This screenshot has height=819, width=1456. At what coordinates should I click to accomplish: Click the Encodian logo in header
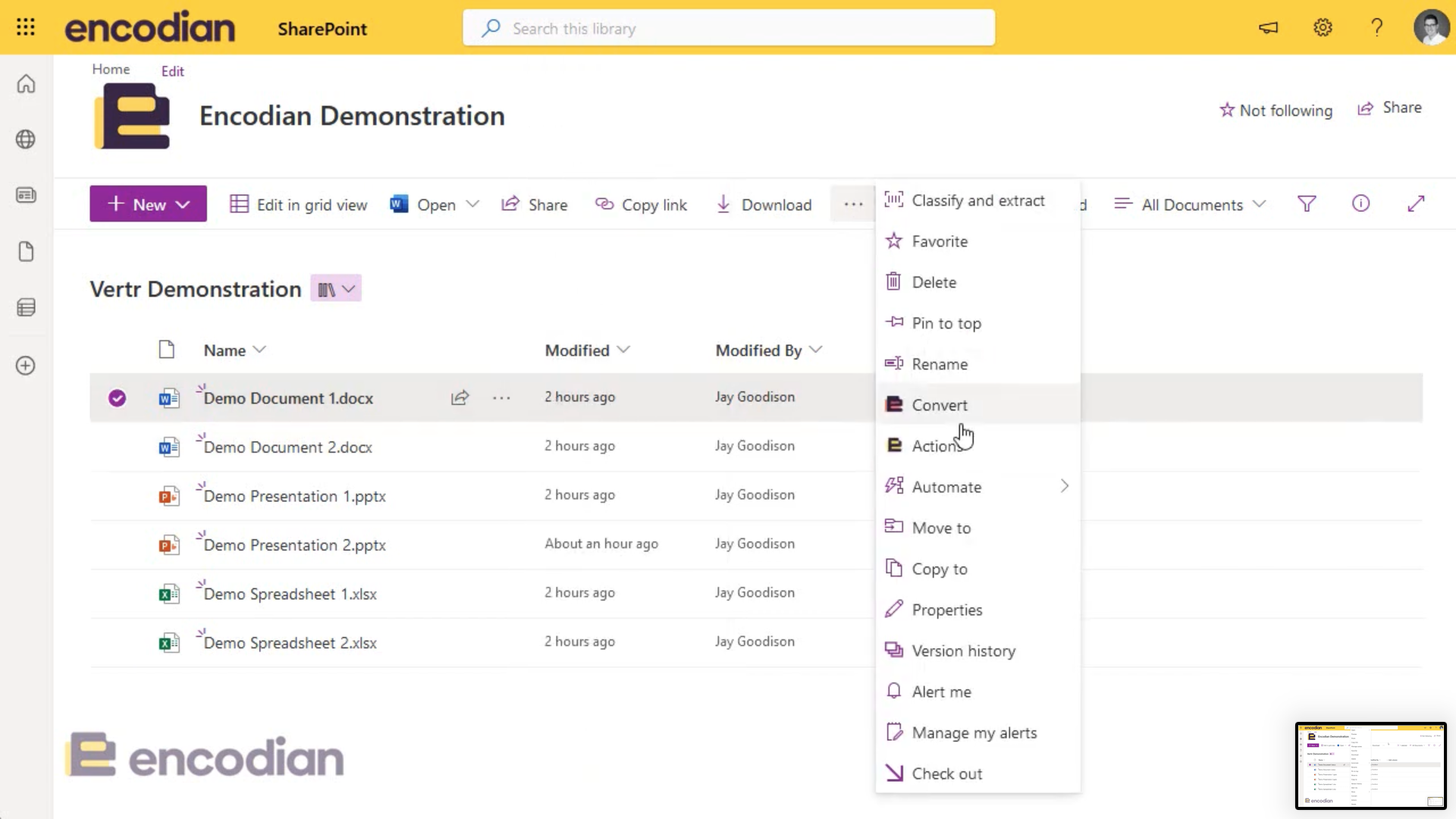pyautogui.click(x=150, y=27)
